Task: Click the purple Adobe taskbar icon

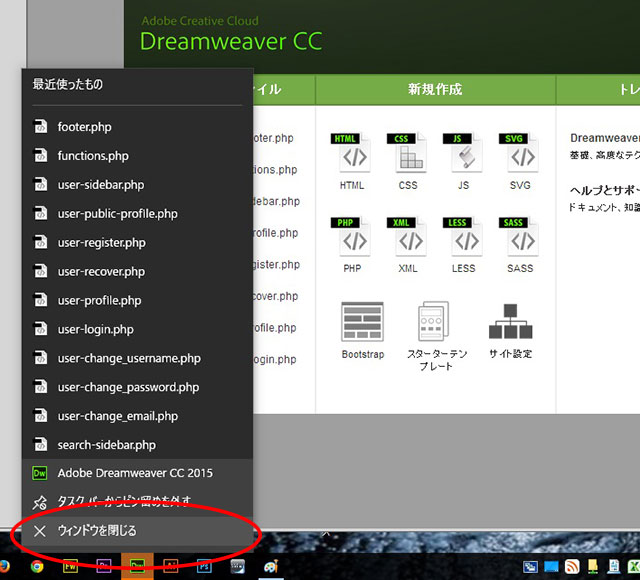Action: pyautogui.click(x=104, y=567)
